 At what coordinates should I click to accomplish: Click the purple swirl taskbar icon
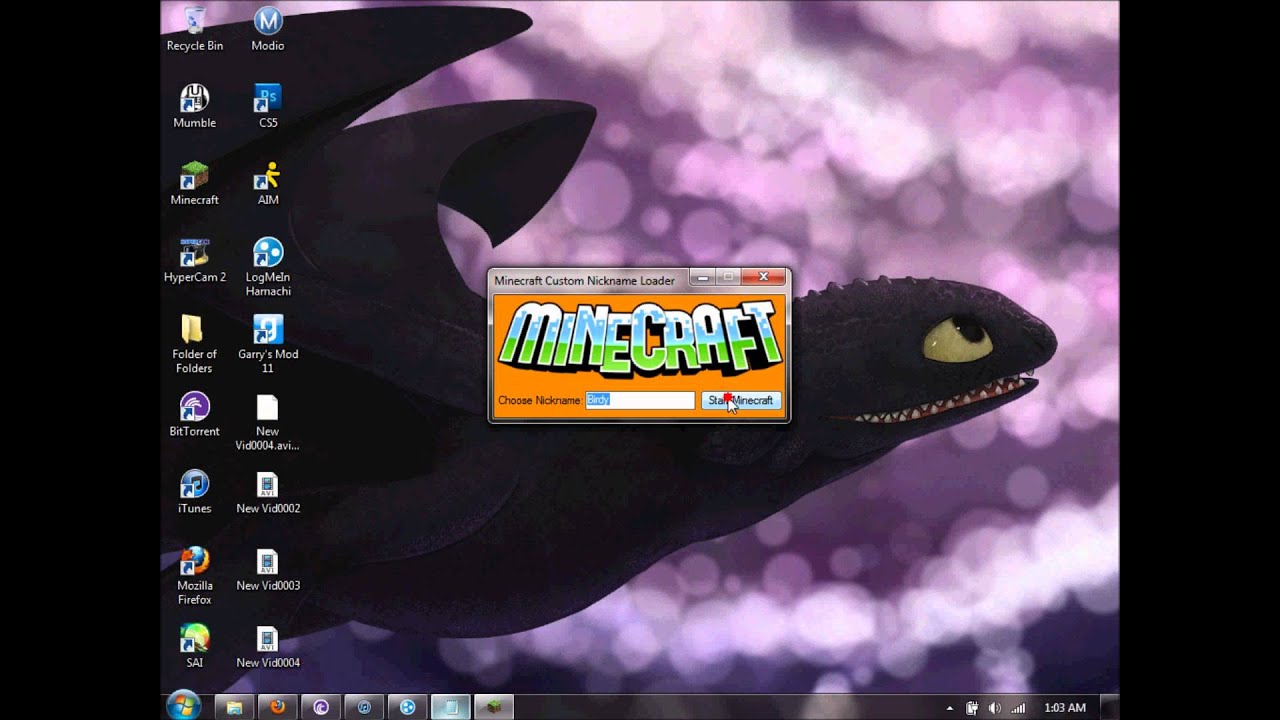(x=321, y=707)
